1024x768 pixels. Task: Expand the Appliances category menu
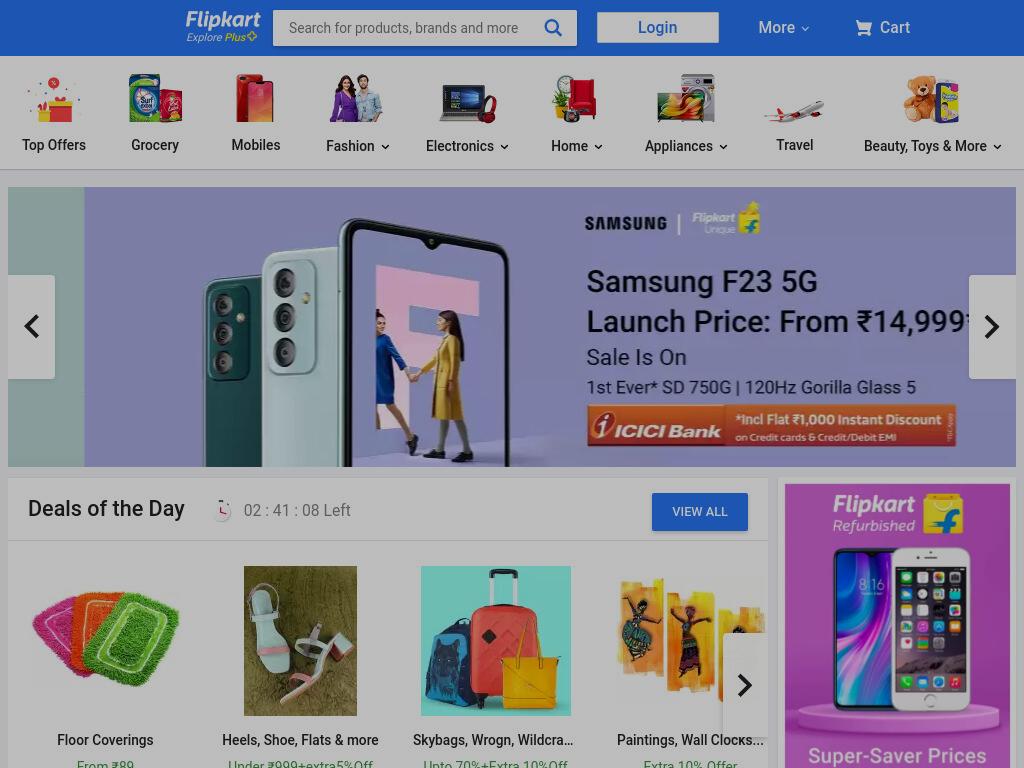686,146
